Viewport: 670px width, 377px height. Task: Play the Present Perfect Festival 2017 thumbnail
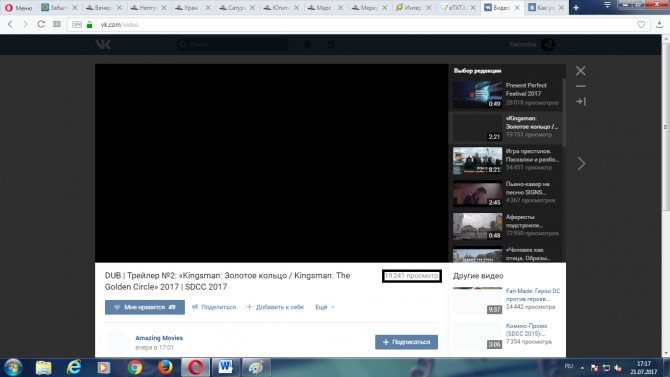477,94
